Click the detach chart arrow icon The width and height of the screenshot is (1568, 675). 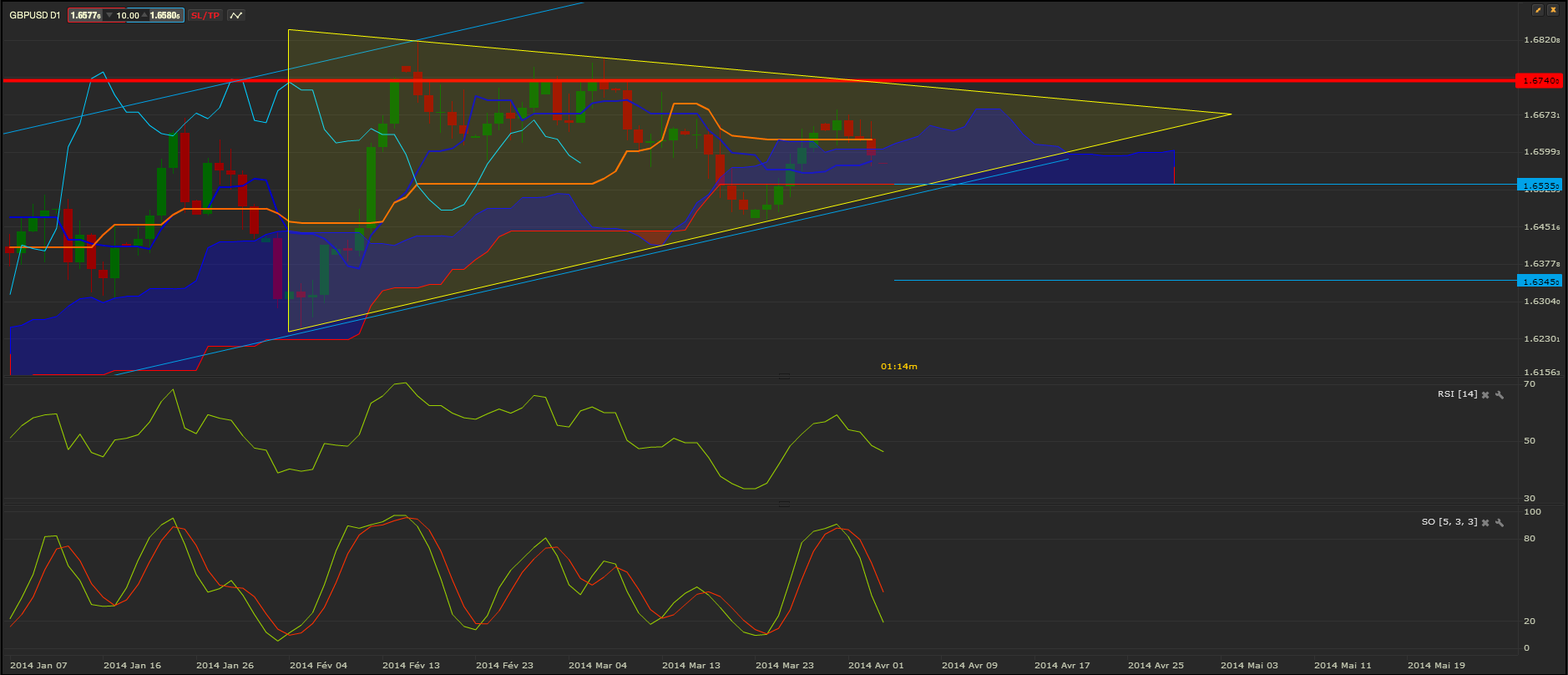(1538, 10)
